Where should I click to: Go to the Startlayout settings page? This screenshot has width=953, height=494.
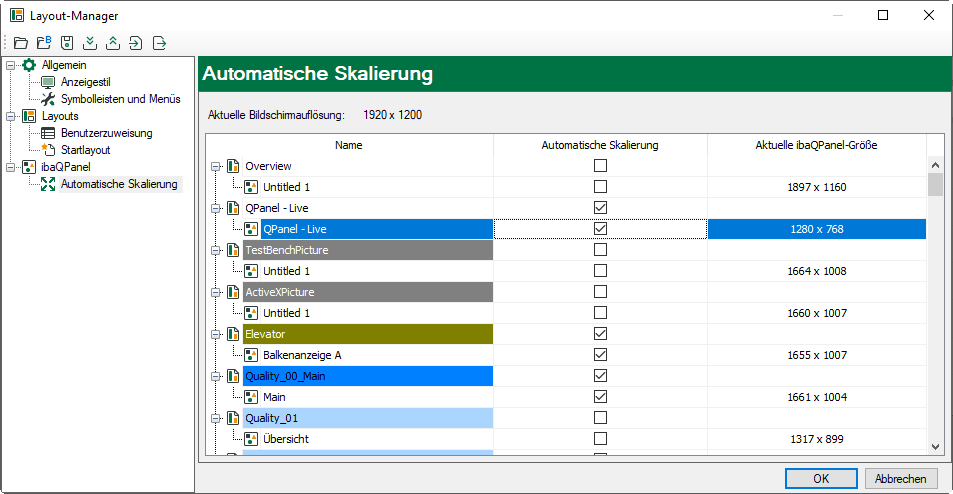click(x=85, y=150)
